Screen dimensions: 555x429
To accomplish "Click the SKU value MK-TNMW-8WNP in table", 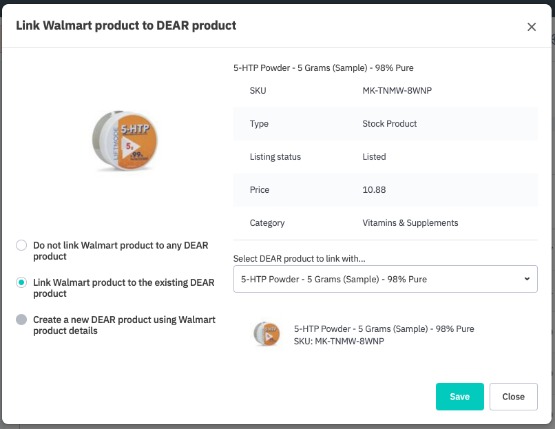I will [x=397, y=91].
